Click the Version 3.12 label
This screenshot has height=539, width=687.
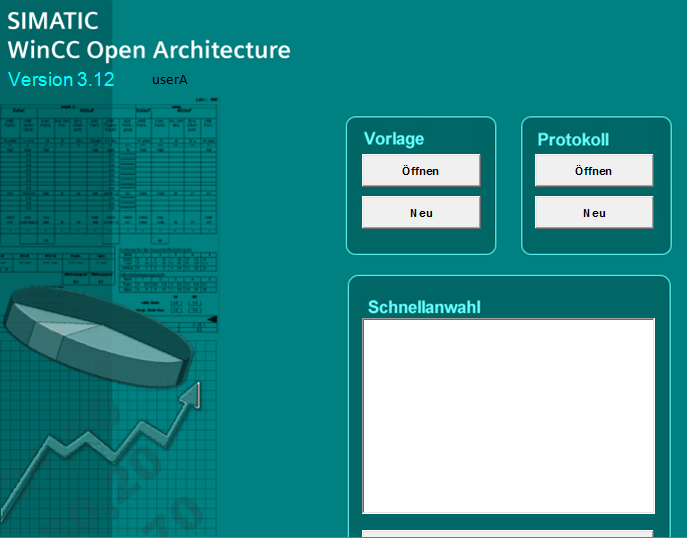coord(61,79)
